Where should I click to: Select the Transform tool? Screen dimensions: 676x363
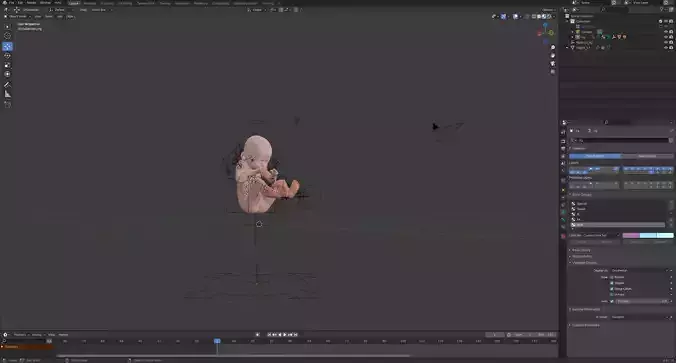[x=7, y=74]
